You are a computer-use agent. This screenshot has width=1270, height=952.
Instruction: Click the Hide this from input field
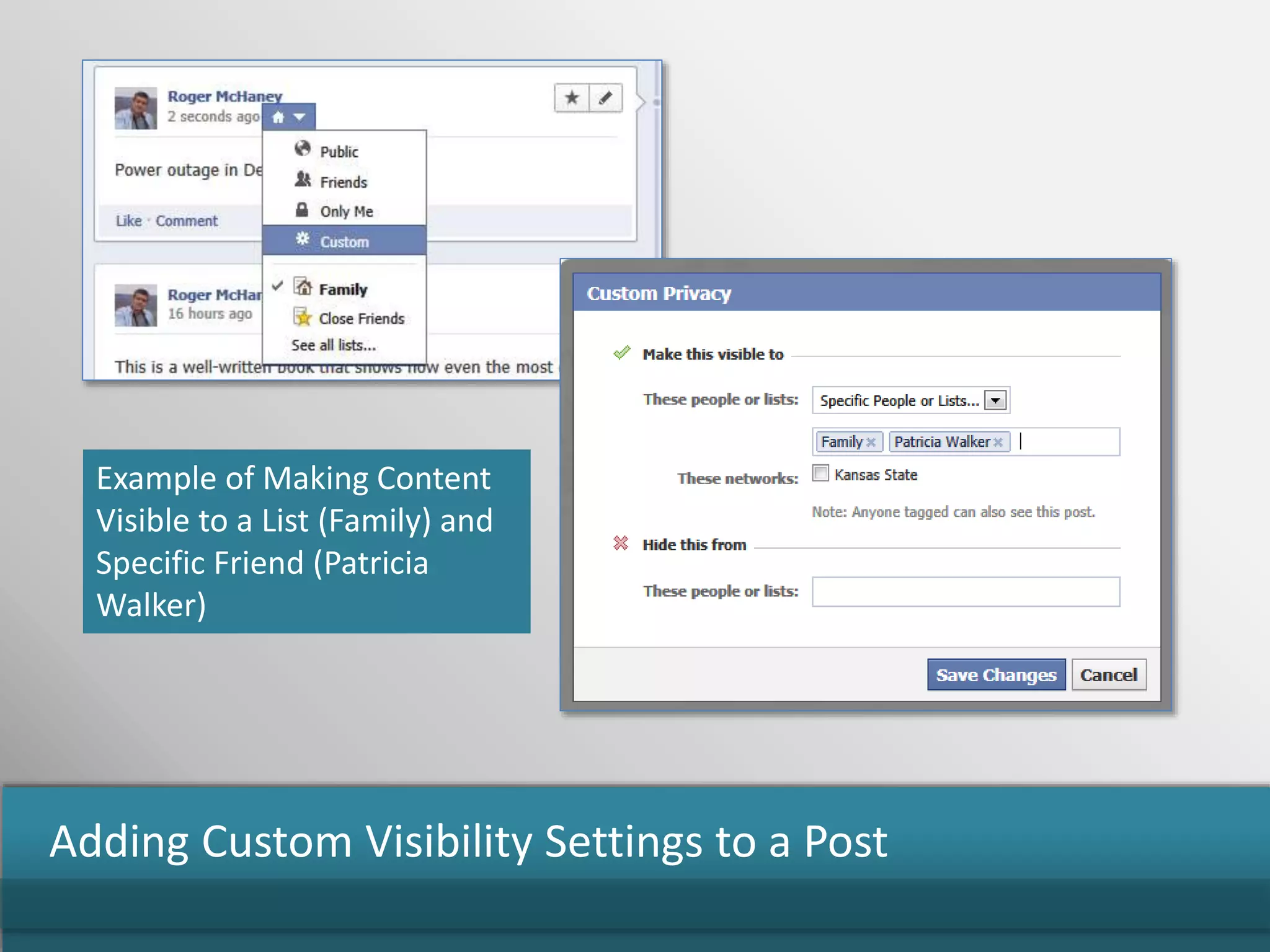(966, 591)
